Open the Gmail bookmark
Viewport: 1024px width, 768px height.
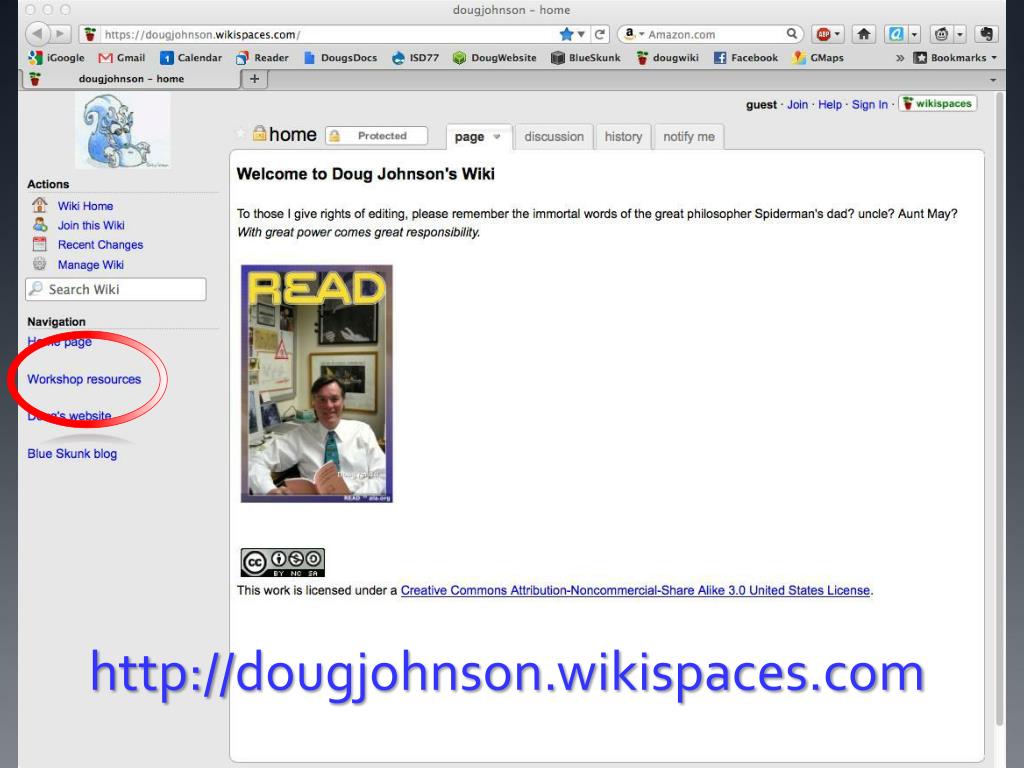click(121, 57)
